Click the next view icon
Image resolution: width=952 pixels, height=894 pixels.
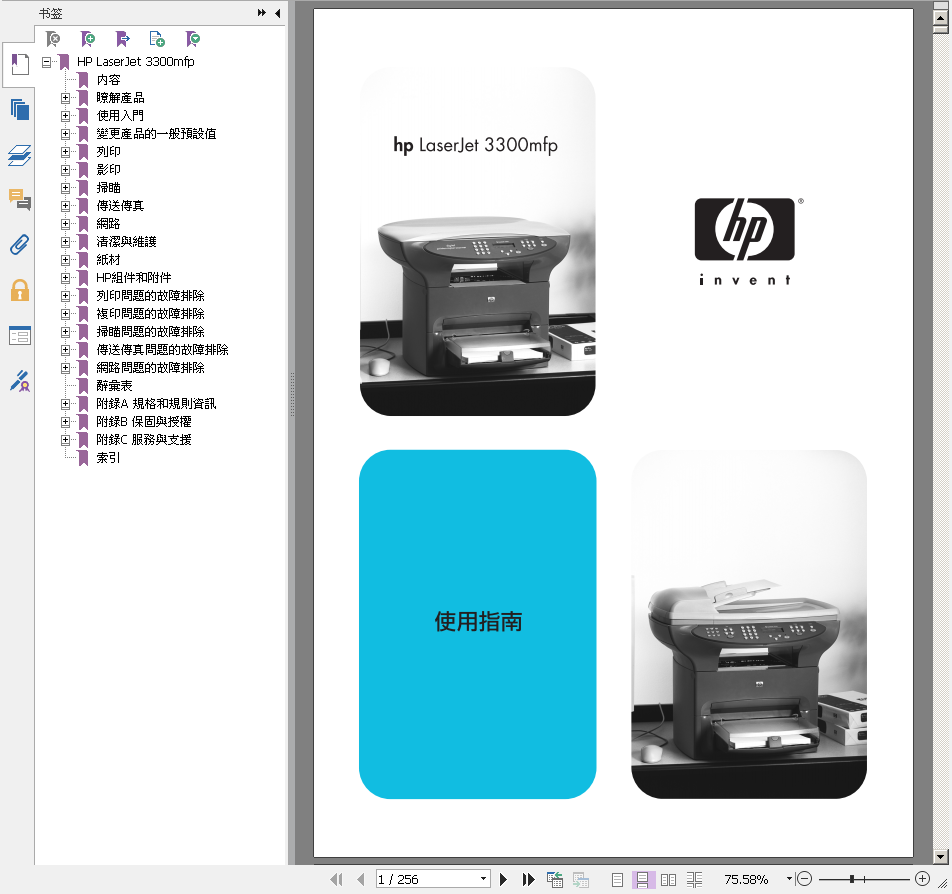click(580, 879)
